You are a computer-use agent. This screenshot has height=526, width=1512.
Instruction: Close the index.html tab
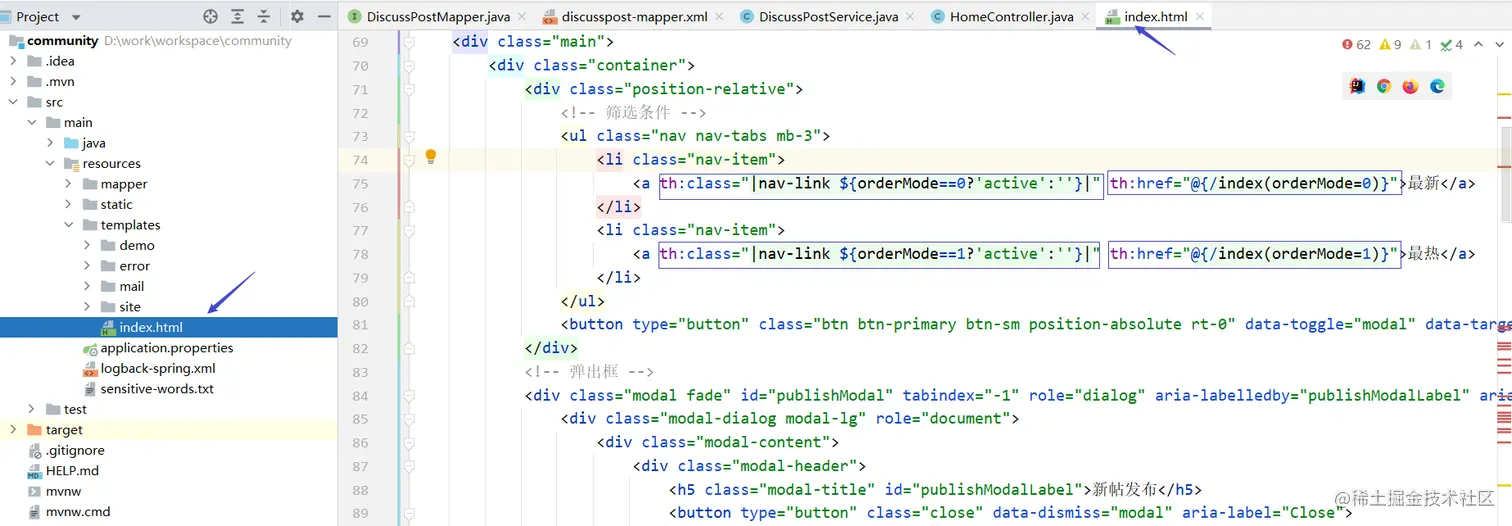pos(1200,17)
